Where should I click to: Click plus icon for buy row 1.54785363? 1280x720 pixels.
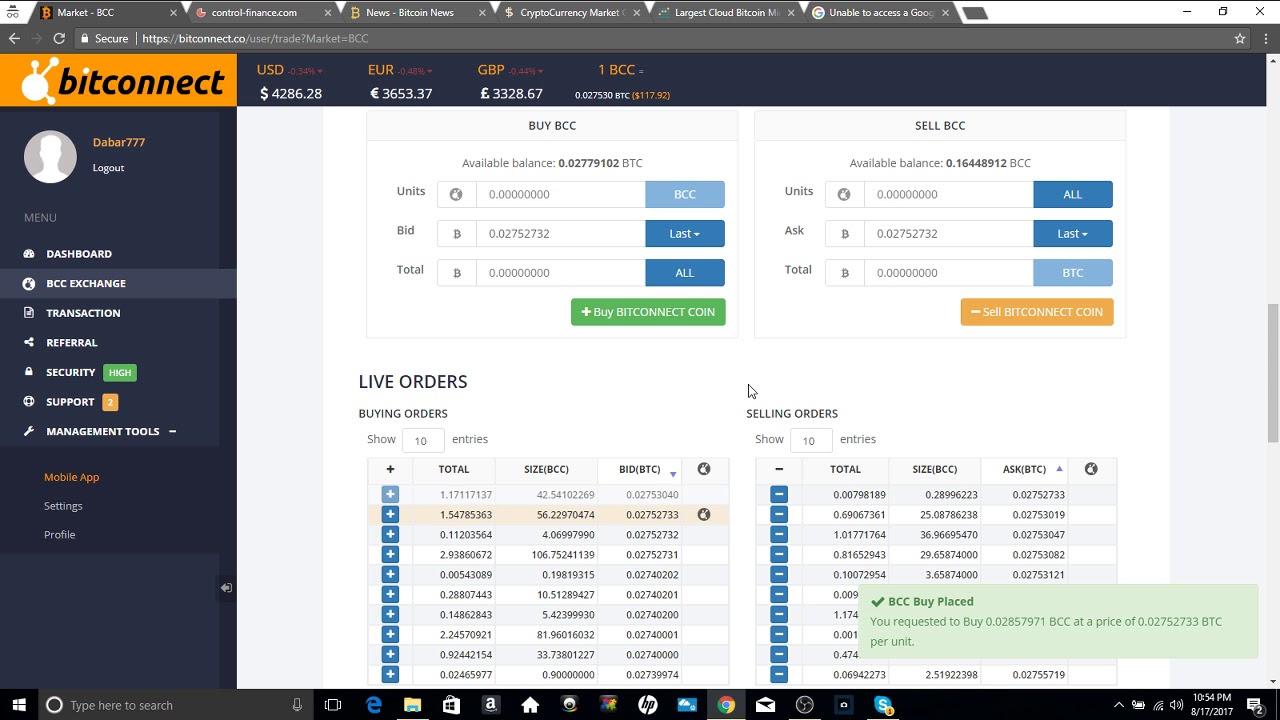pyautogui.click(x=390, y=514)
